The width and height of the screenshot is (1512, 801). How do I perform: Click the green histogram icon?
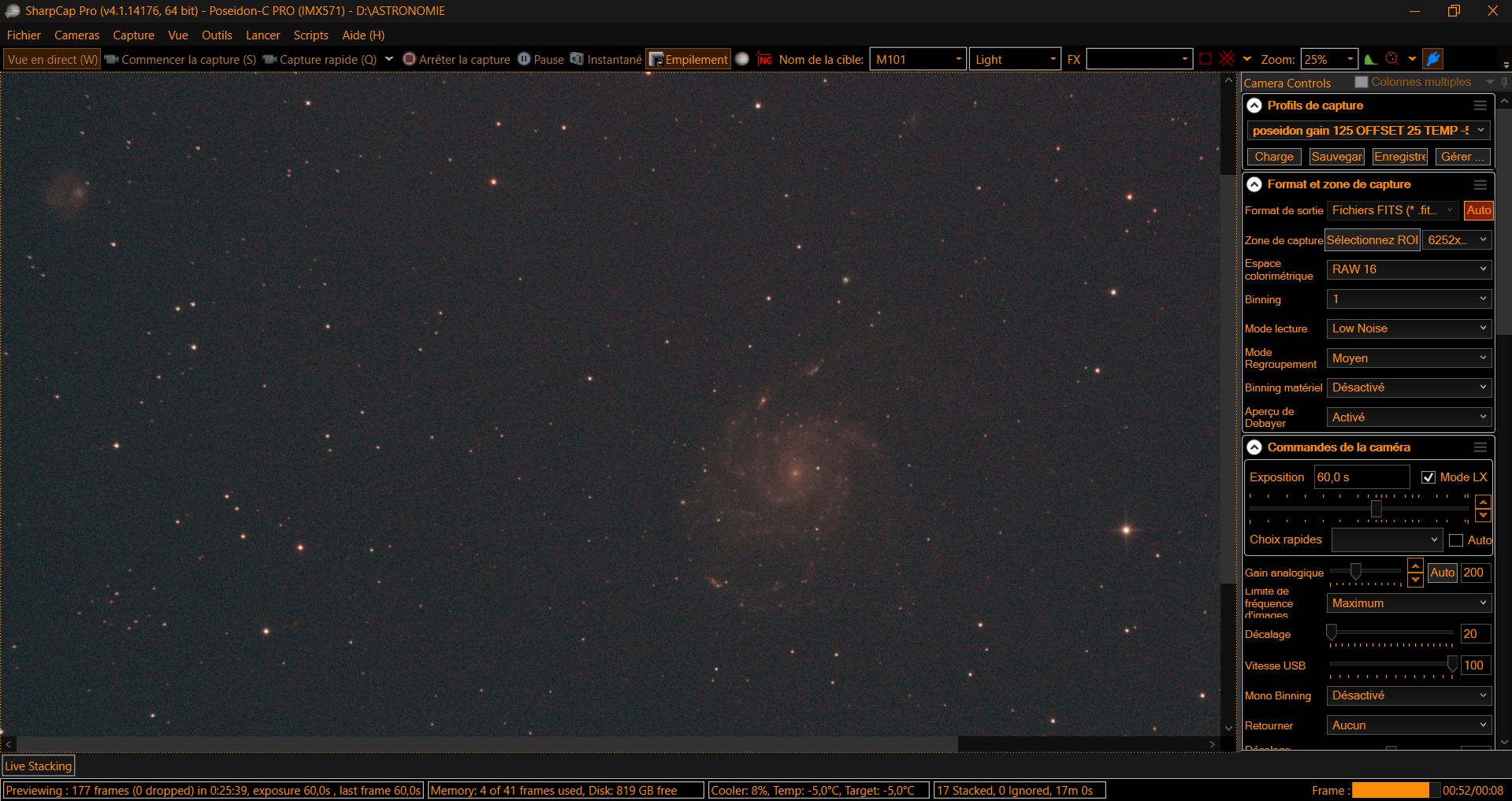pyautogui.click(x=1371, y=59)
